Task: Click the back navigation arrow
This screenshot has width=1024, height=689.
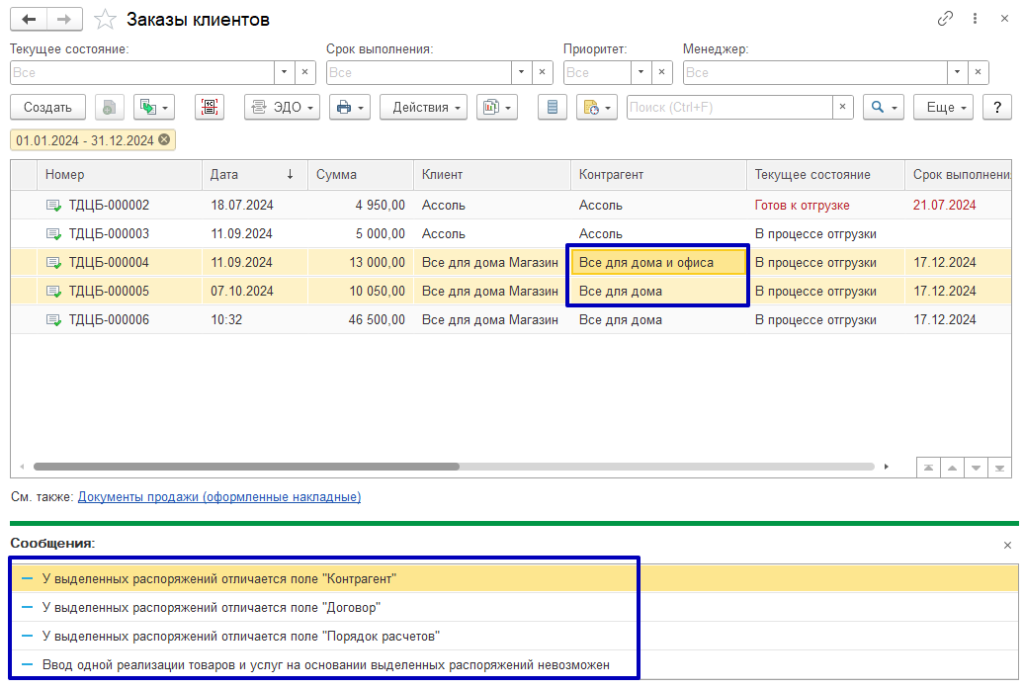Action: pyautogui.click(x=29, y=19)
